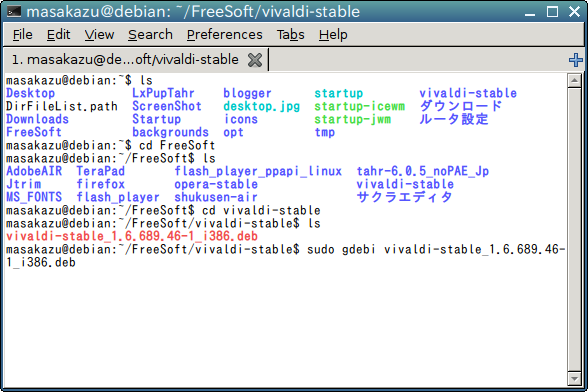Viewport: 588px width, 392px height.
Task: Click the 'flash_player_ppapi_linux' directory name
Action: [258, 171]
